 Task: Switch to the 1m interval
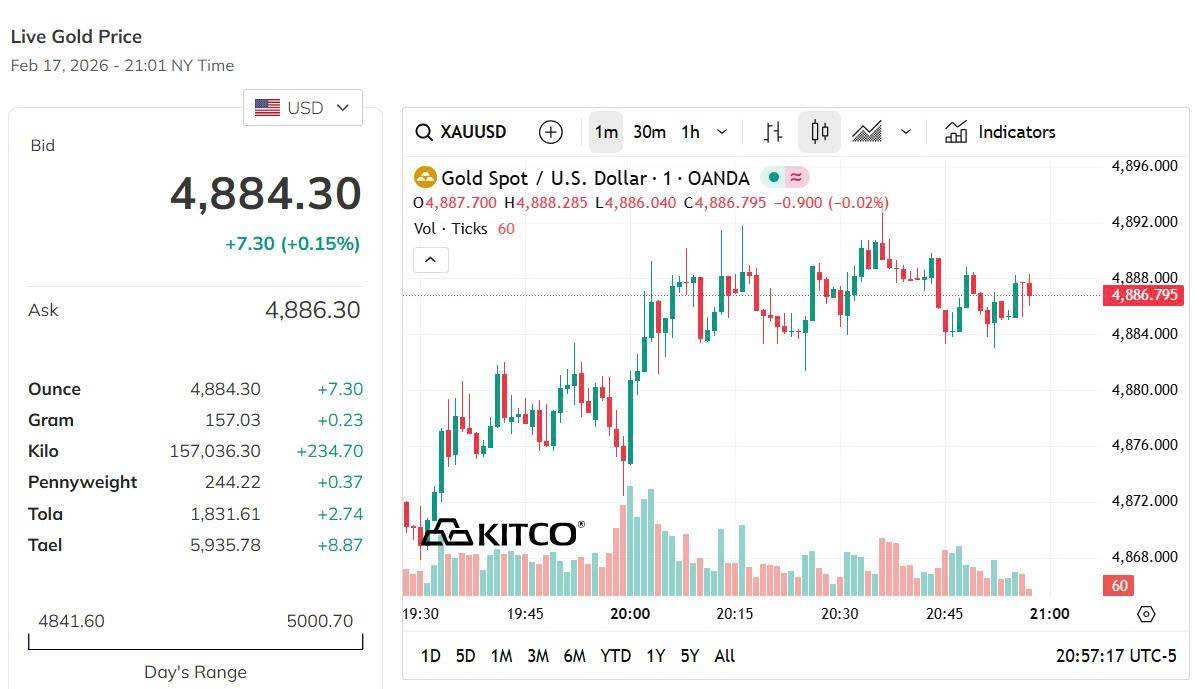[606, 132]
